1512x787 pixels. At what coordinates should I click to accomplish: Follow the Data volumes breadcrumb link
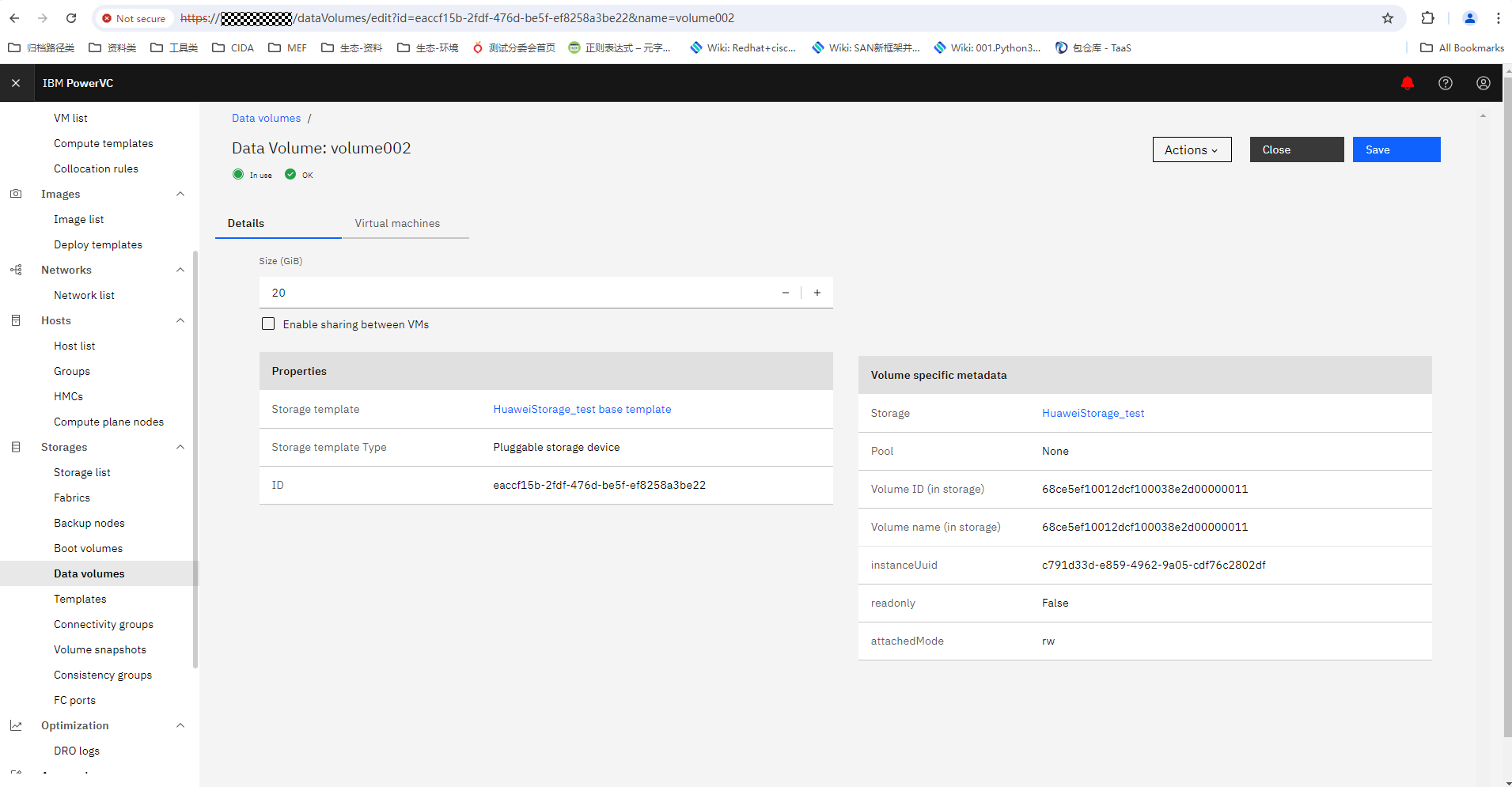(x=266, y=118)
